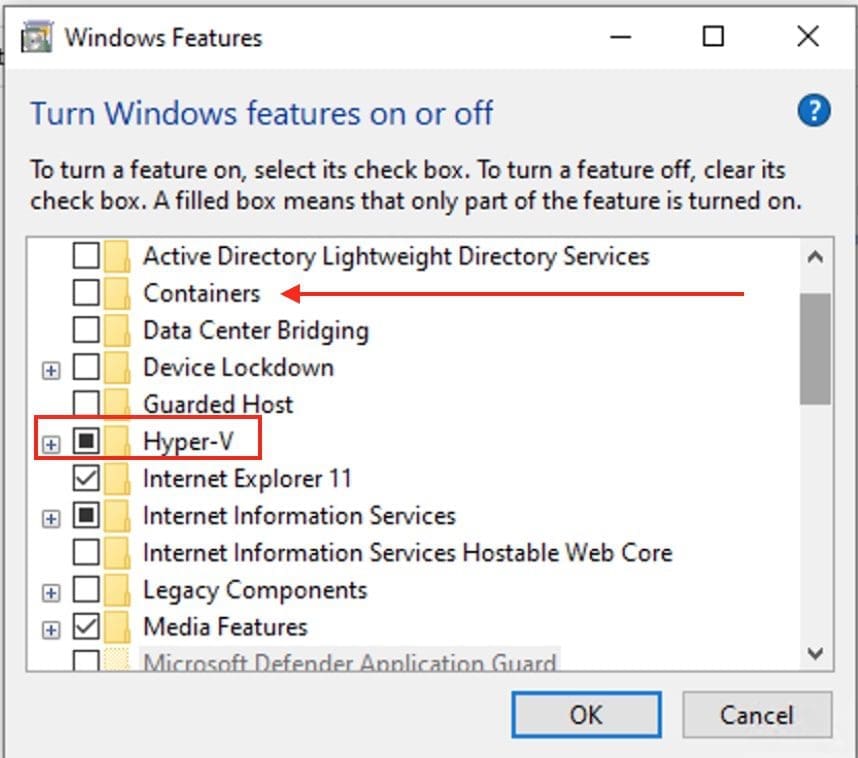Click the folder icon beside Hyper-V
This screenshot has width=858, height=758.
coord(119,441)
